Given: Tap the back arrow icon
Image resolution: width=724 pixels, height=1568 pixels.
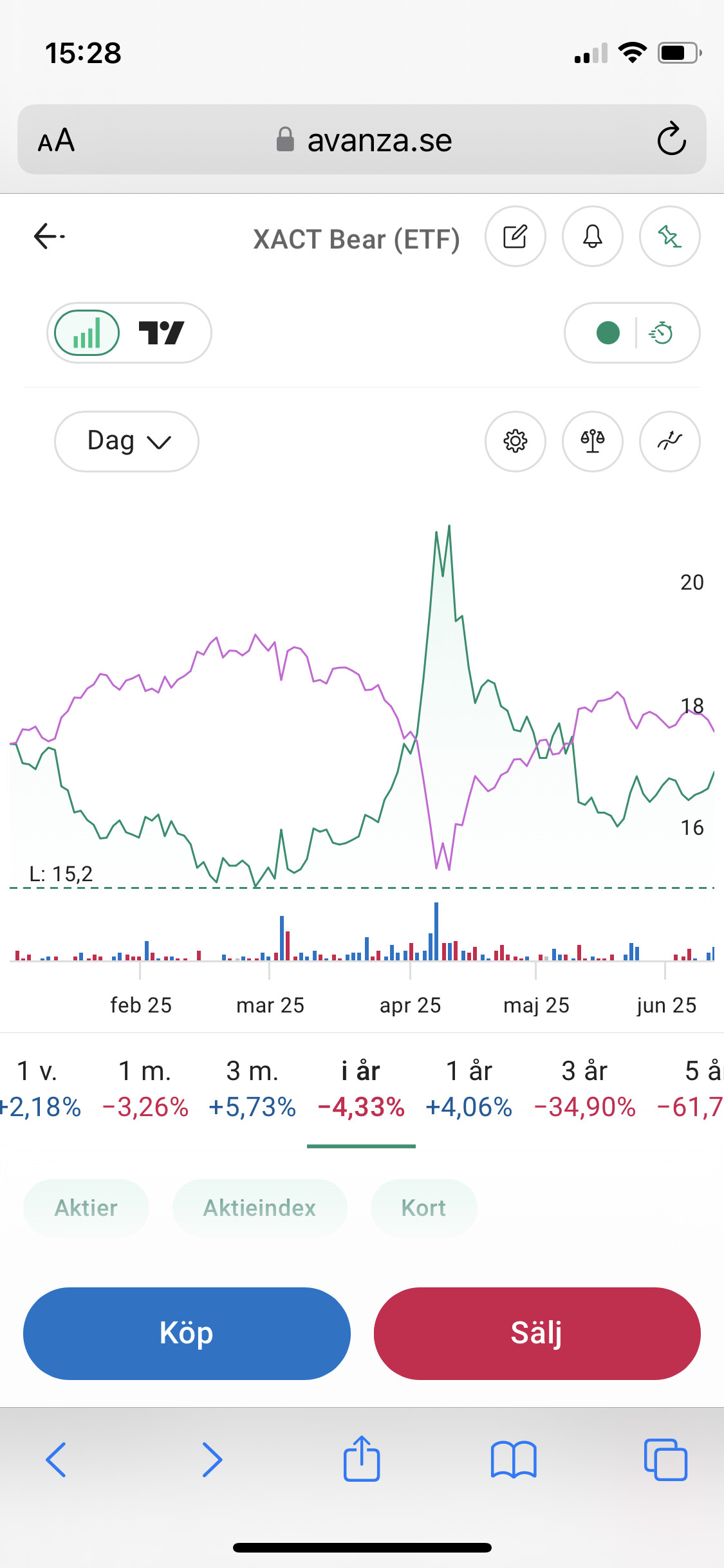Looking at the screenshot, I should tap(49, 236).
